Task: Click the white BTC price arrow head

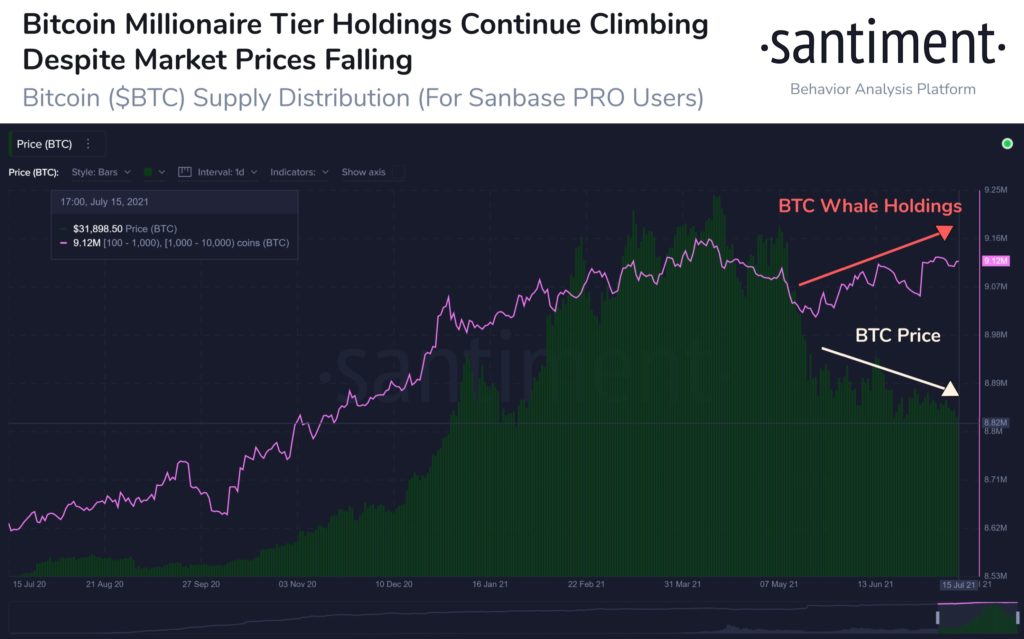Action: click(950, 389)
